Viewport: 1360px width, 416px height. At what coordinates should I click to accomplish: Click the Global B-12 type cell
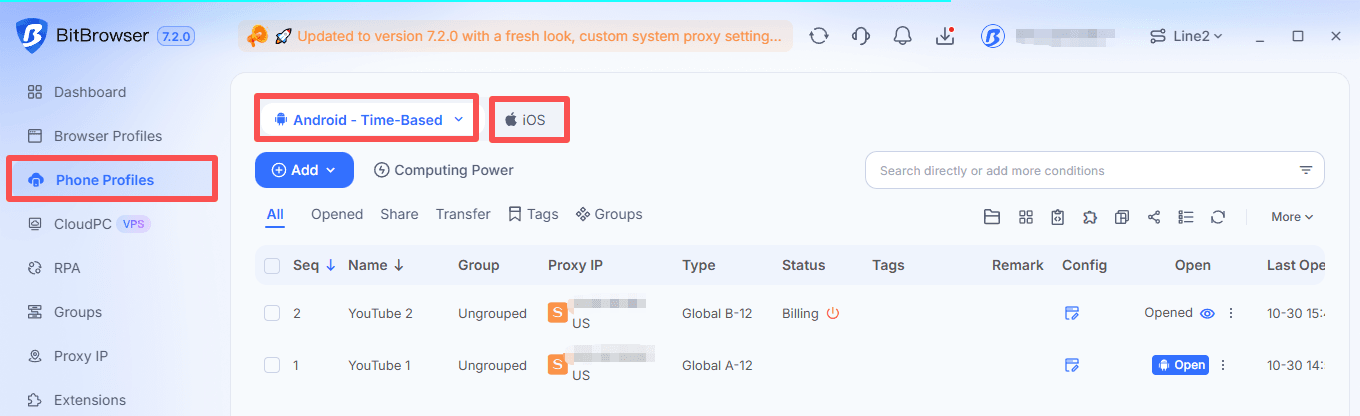click(x=717, y=313)
